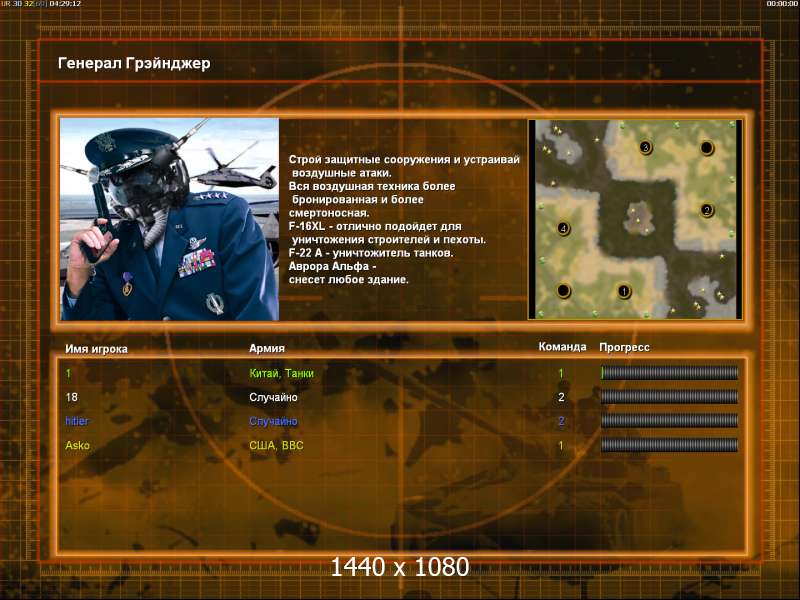Image resolution: width=800 pixels, height=600 pixels.
Task: Click the progress bar for player 18
Action: [669, 396]
